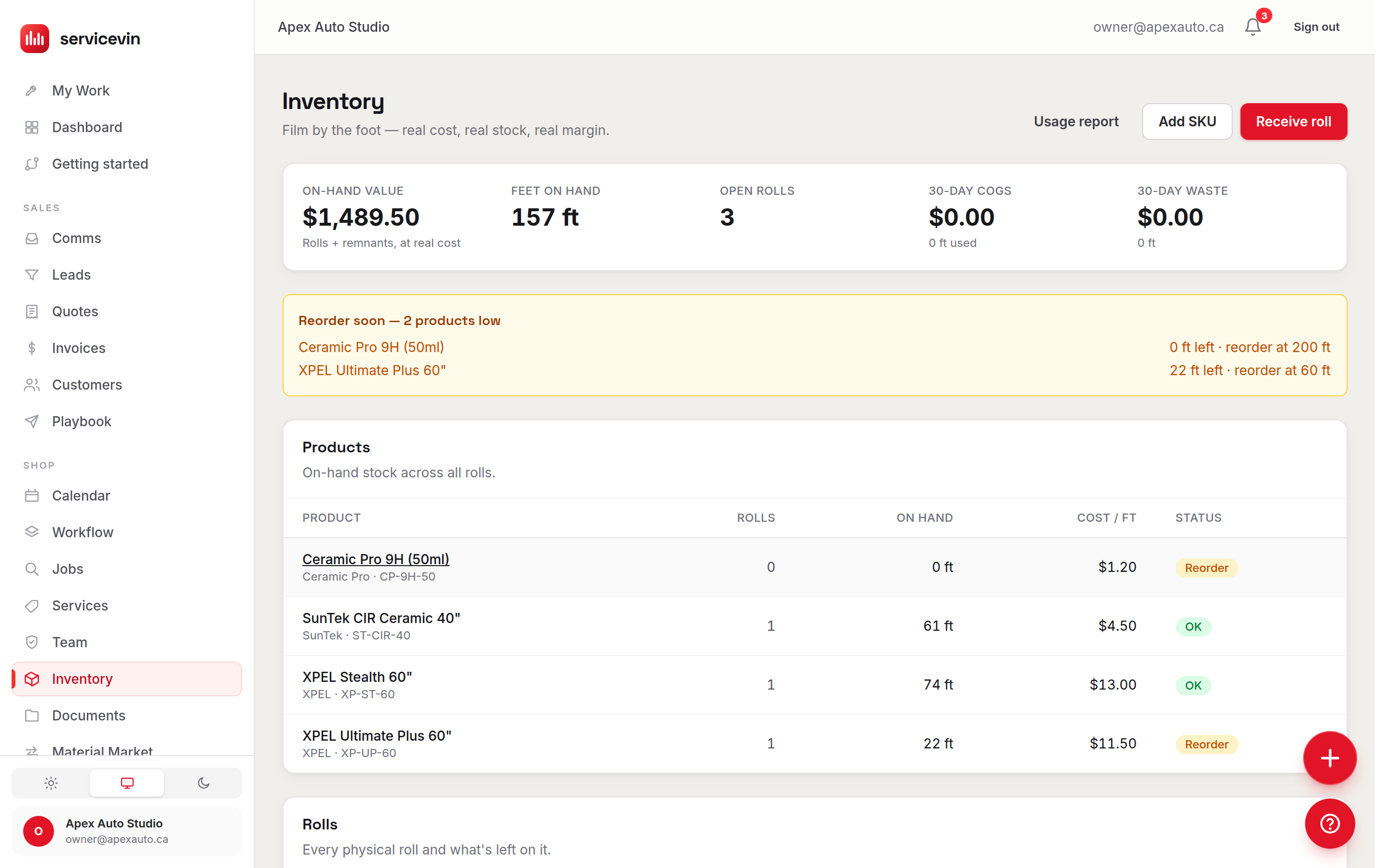Click OK status for XPEL Stealth 60"
1389x868 pixels.
(1193, 685)
